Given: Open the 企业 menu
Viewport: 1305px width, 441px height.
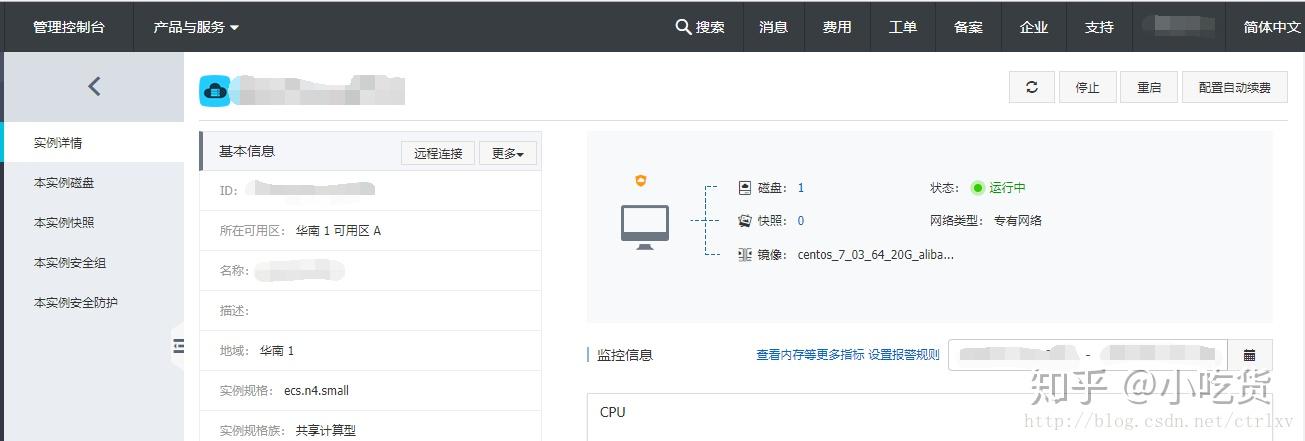Looking at the screenshot, I should 1033,27.
